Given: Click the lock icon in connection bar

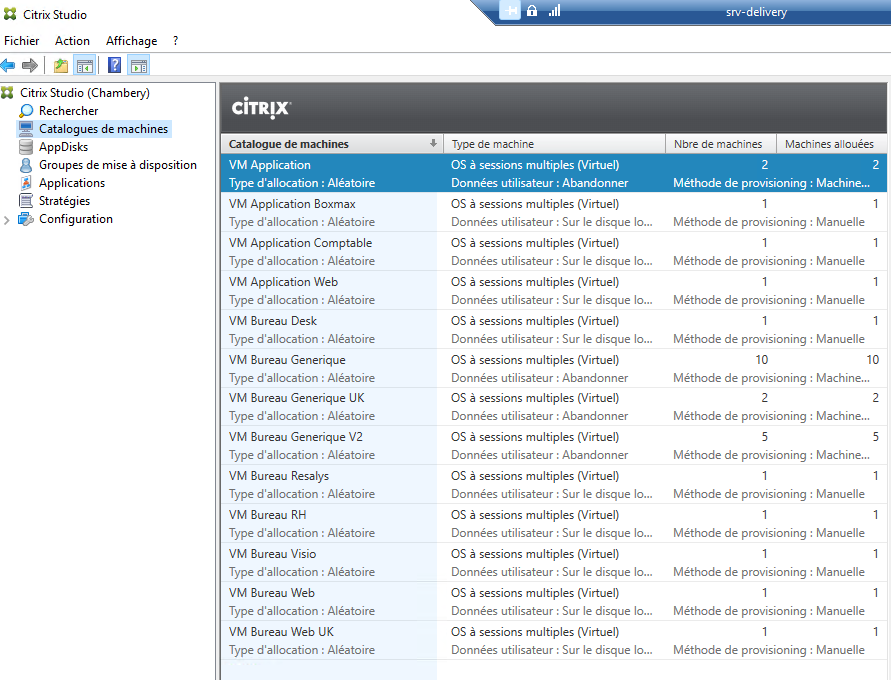Looking at the screenshot, I should pyautogui.click(x=532, y=10).
